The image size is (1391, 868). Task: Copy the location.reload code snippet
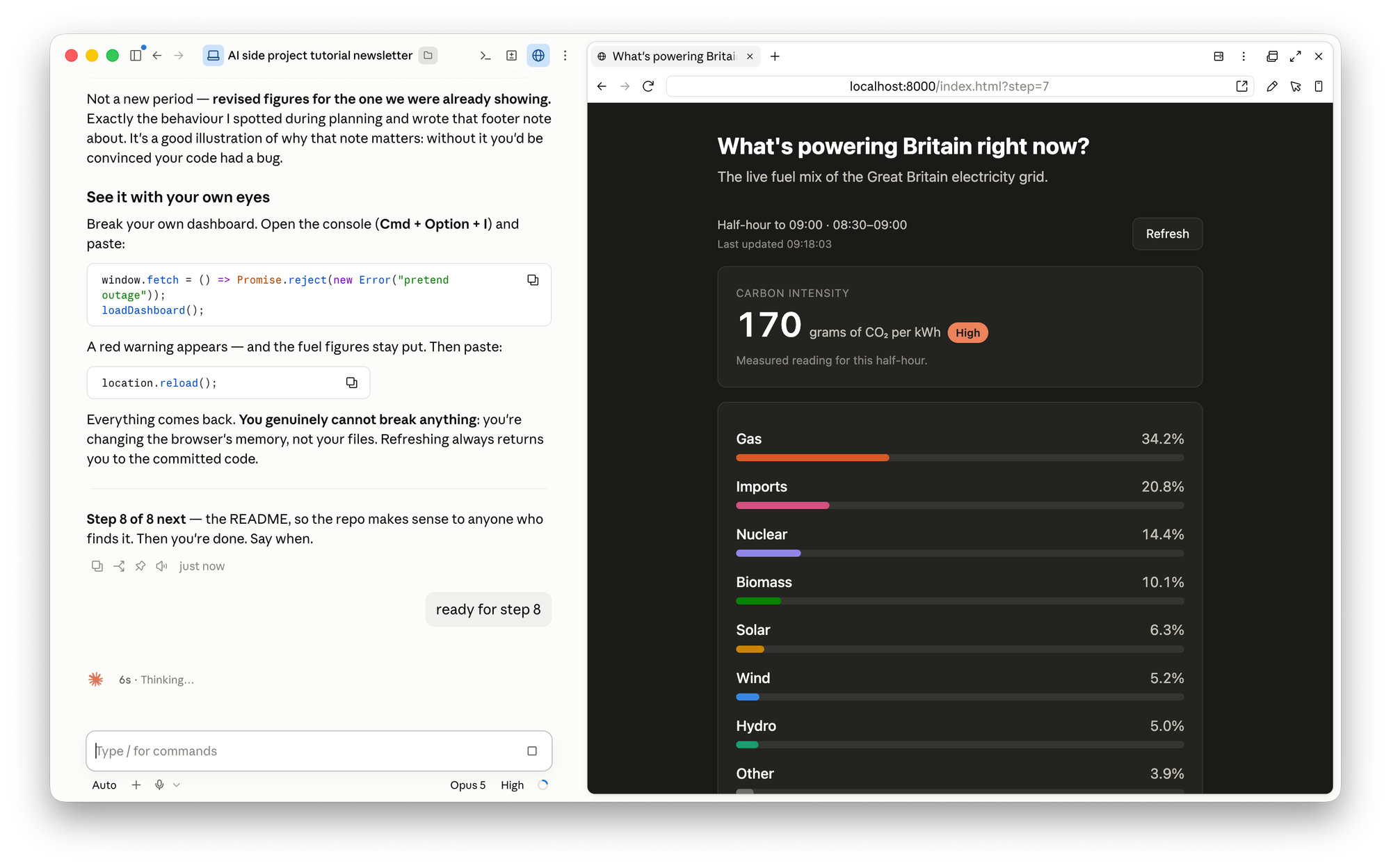352,383
